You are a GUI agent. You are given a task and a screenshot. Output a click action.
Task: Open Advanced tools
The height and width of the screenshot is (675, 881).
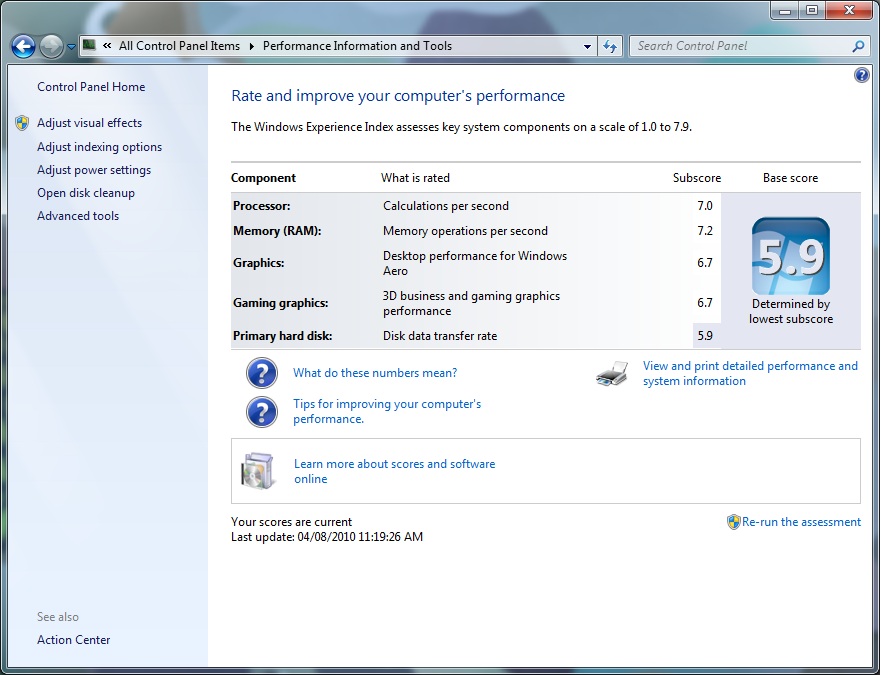[x=78, y=216]
